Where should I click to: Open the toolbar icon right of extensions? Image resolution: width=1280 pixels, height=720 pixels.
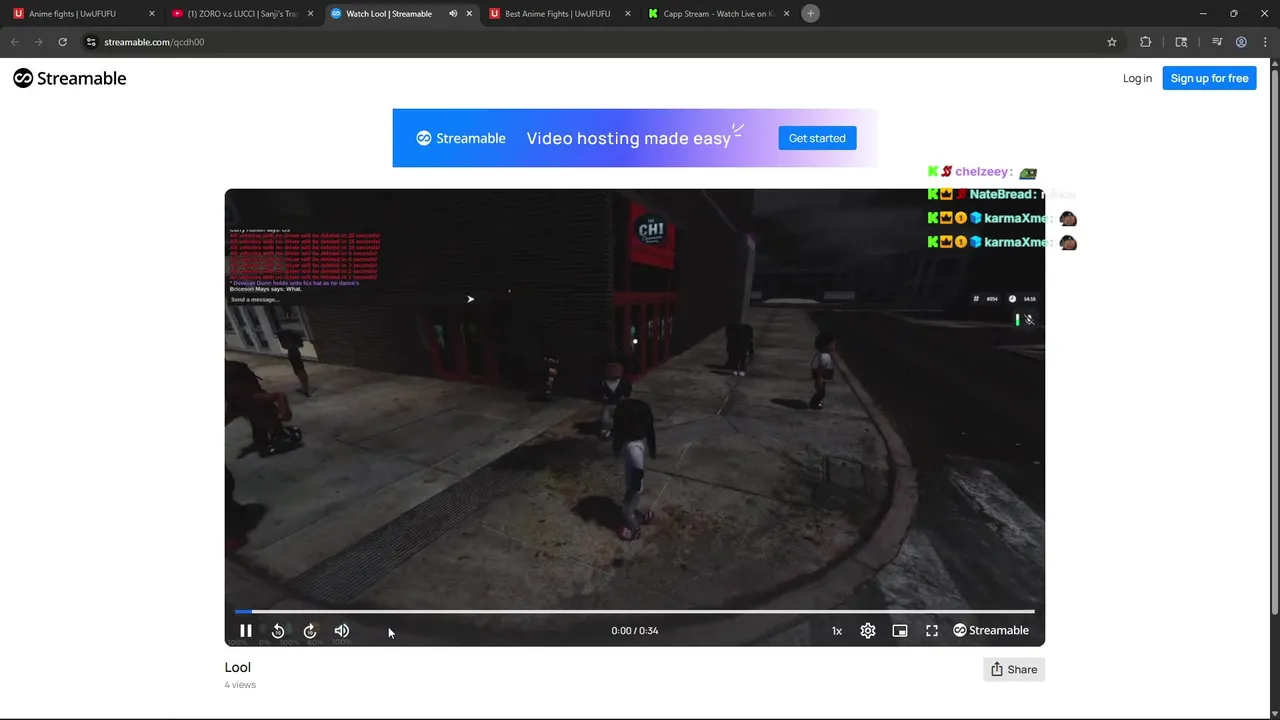[x=1181, y=42]
